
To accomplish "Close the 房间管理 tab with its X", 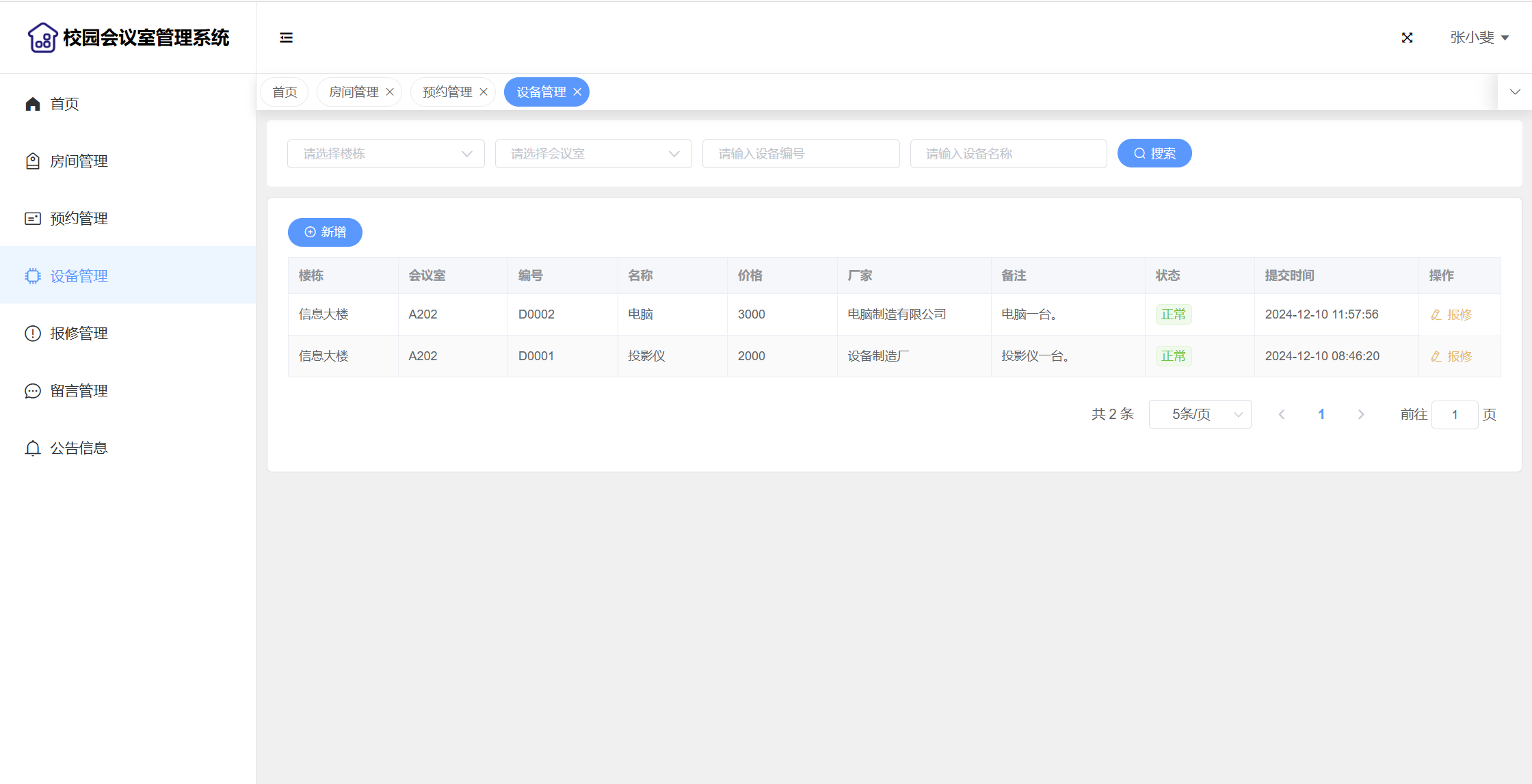I will (390, 92).
